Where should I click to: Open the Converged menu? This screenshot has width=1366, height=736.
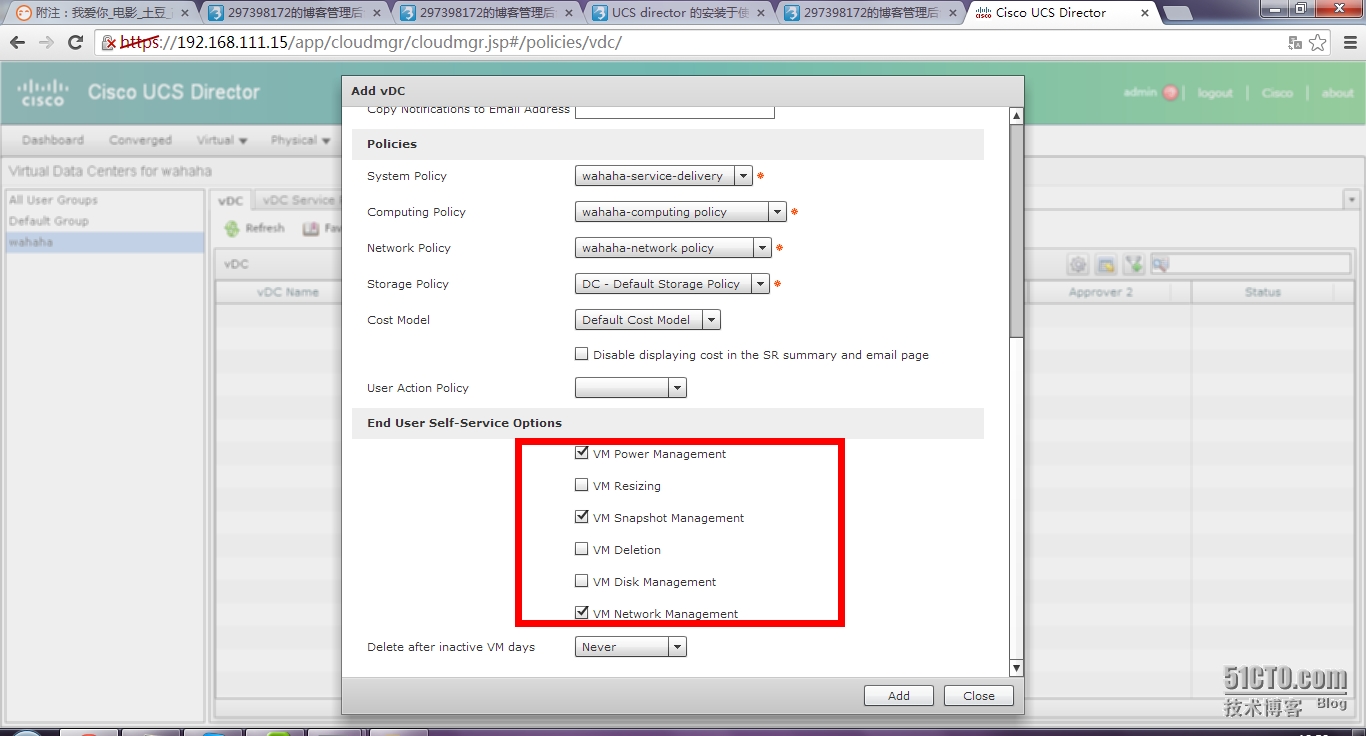141,140
